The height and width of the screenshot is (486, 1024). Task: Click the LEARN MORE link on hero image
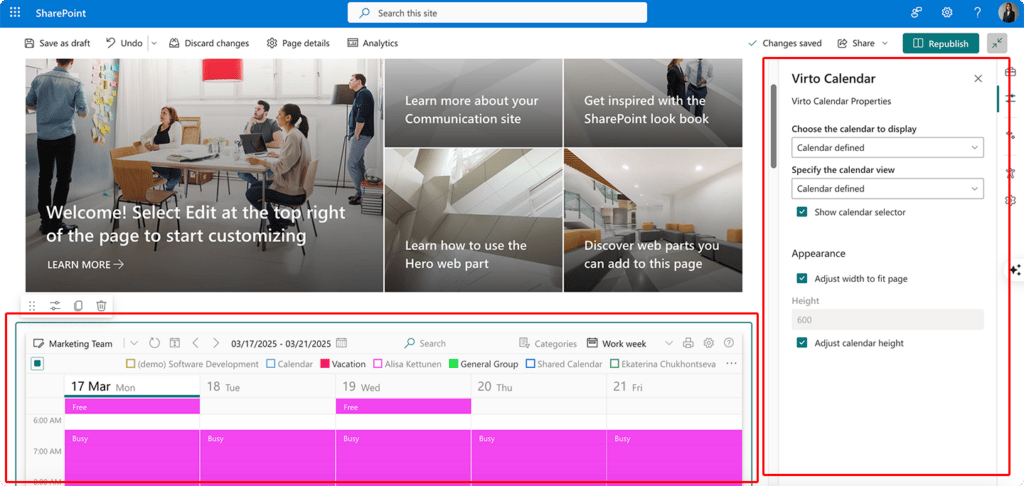coord(86,265)
